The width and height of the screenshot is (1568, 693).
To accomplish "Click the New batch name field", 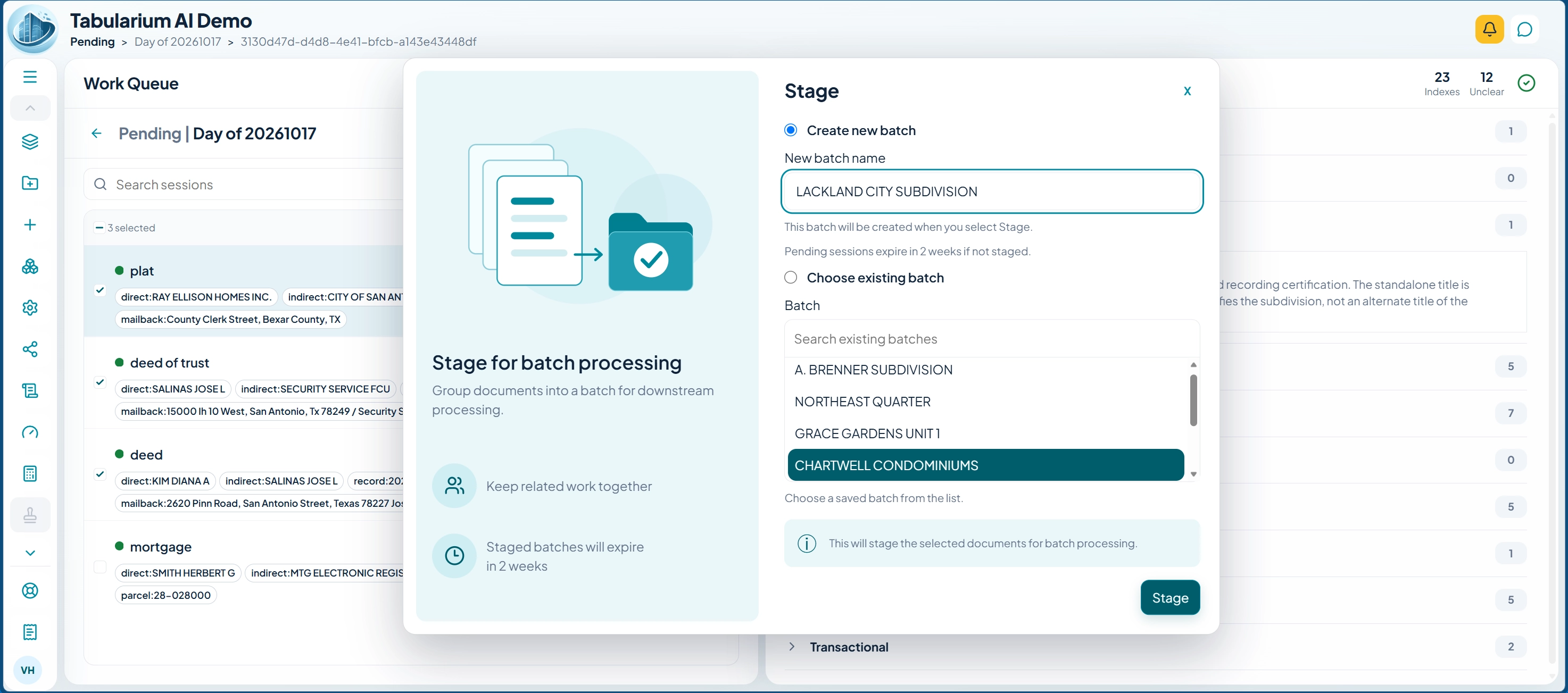I will click(x=992, y=191).
